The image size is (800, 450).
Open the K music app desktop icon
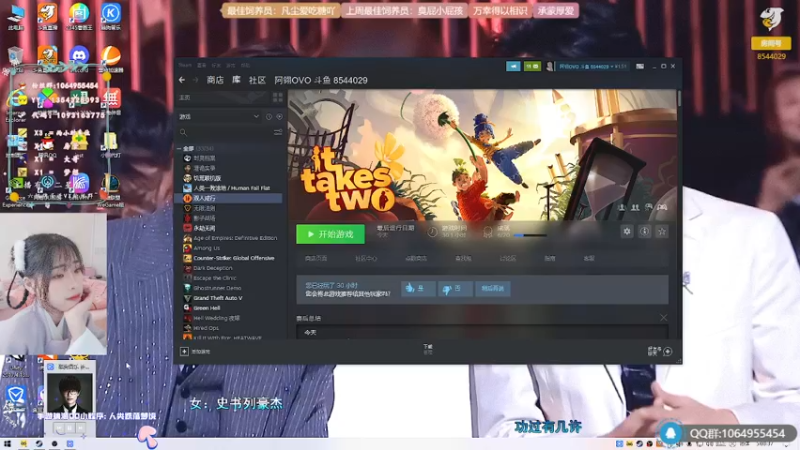tap(111, 13)
